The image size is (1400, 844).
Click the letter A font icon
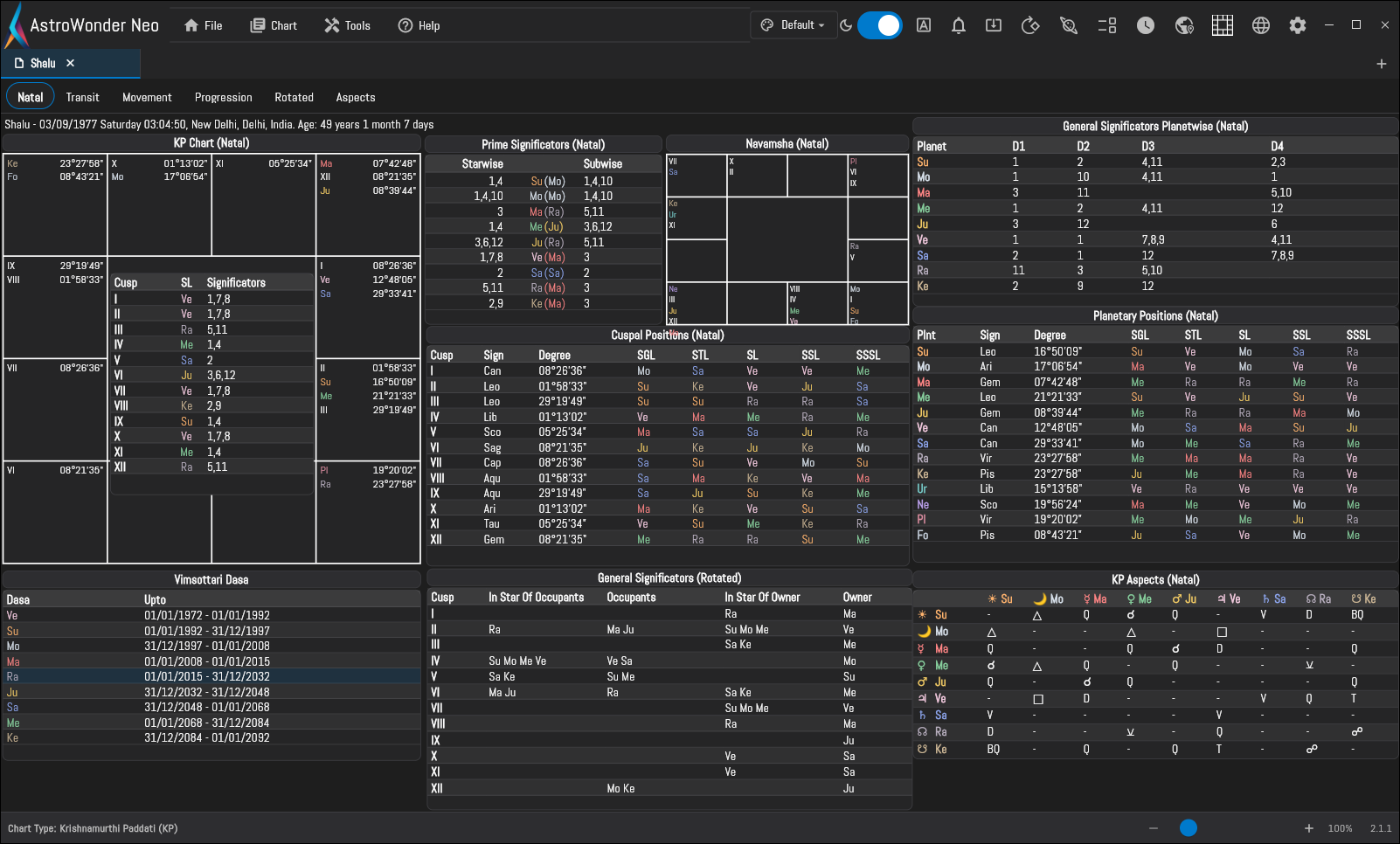click(924, 25)
